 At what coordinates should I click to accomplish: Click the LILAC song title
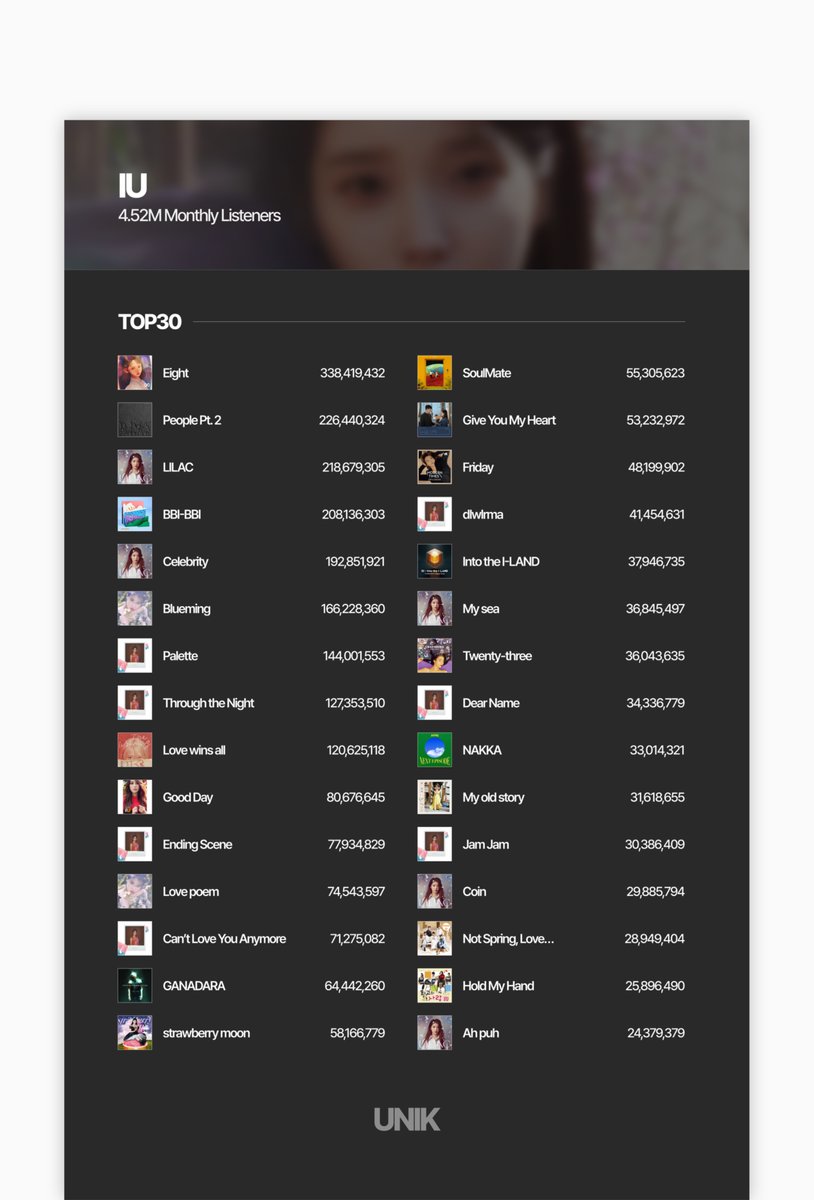coord(178,467)
